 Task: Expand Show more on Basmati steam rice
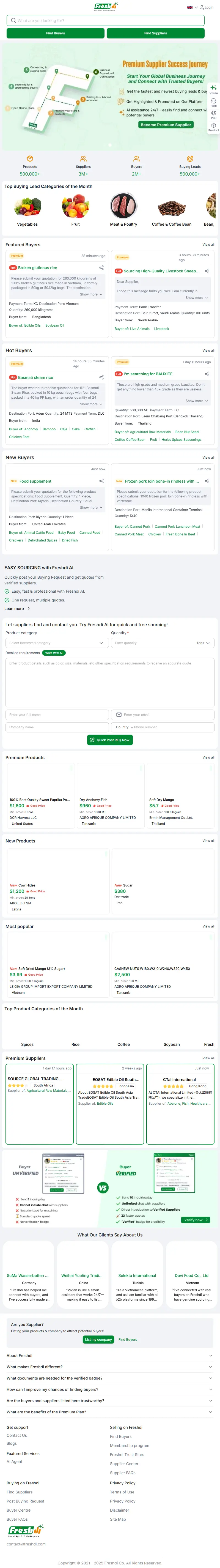[91, 404]
